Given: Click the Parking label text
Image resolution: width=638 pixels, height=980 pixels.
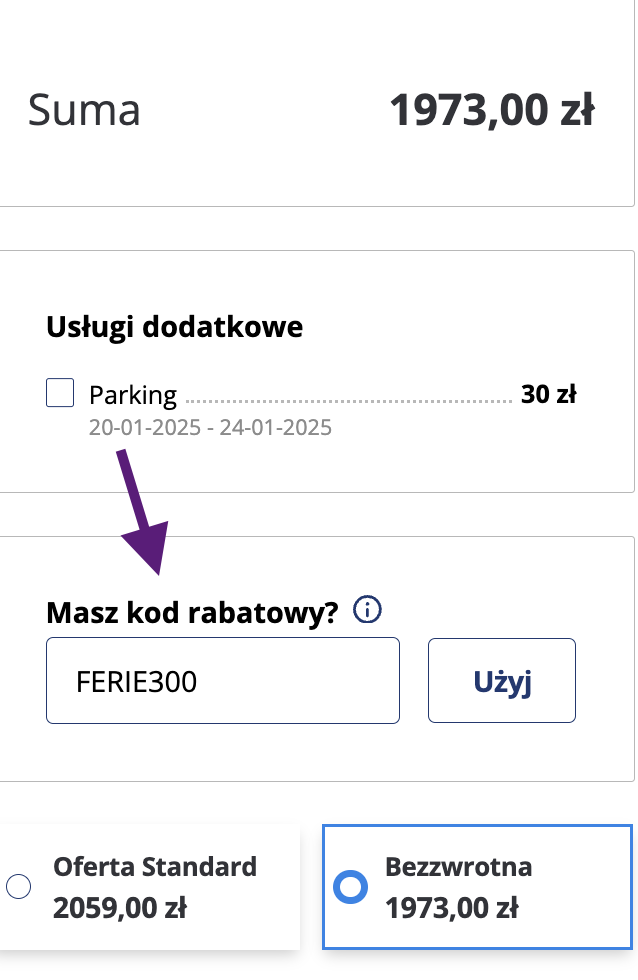Looking at the screenshot, I should (x=133, y=395).
